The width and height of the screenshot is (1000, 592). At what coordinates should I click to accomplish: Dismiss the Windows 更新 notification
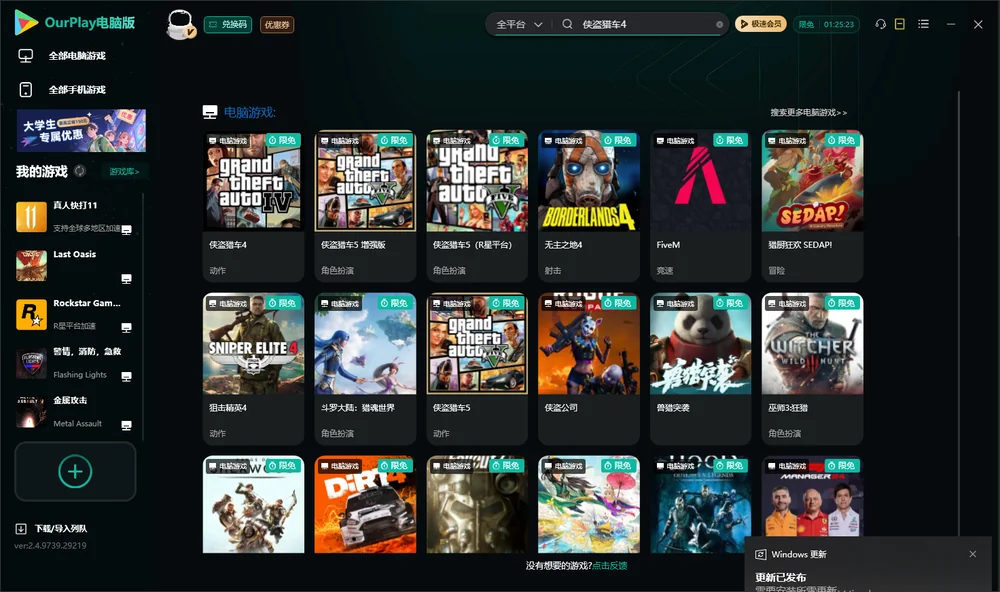pyautogui.click(x=973, y=554)
